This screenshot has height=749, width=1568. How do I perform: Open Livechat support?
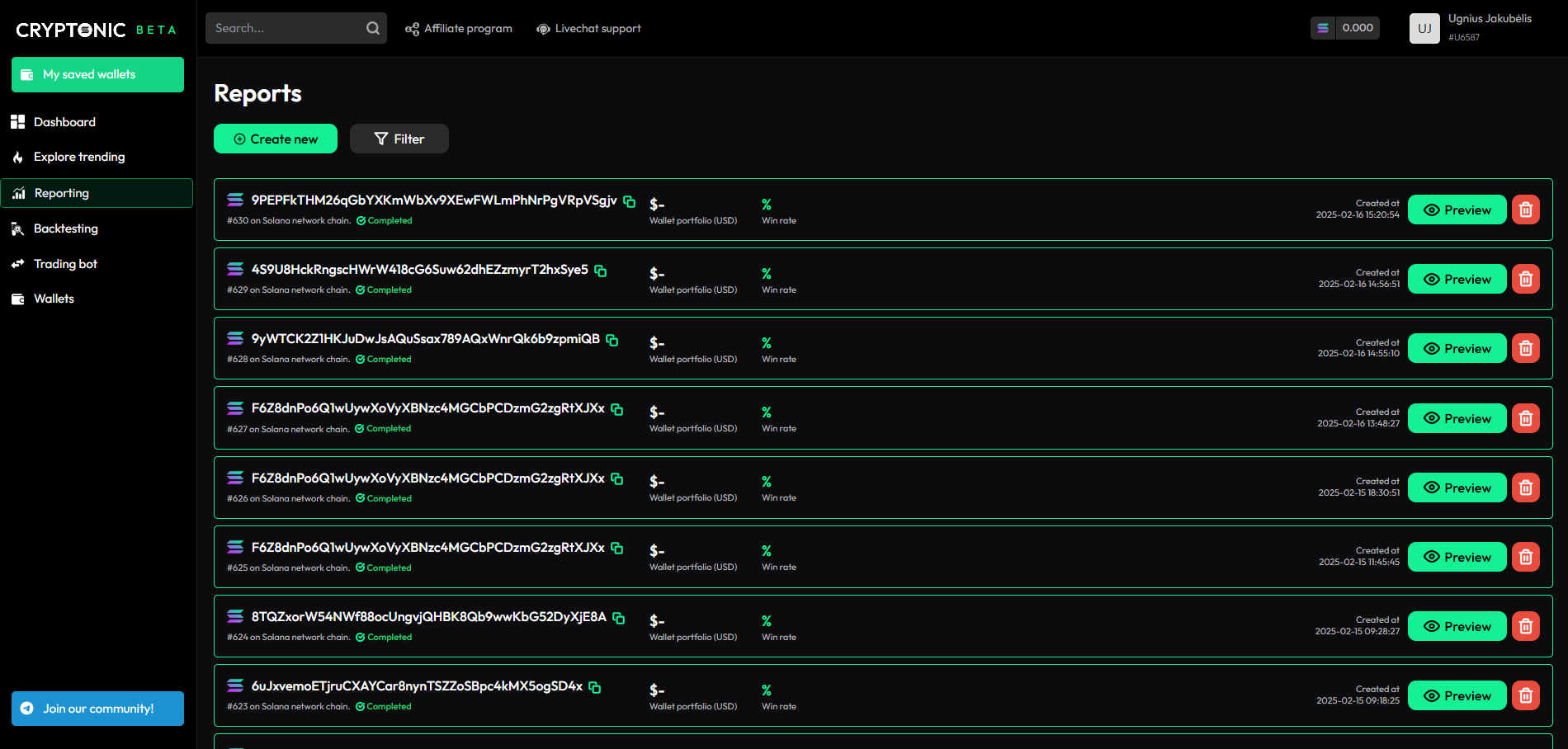588,28
